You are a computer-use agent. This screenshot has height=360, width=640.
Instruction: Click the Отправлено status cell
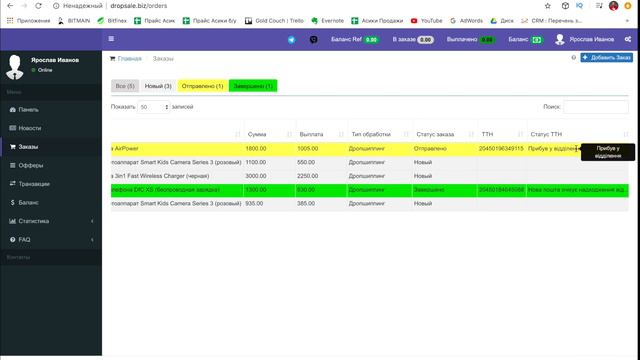(444, 149)
